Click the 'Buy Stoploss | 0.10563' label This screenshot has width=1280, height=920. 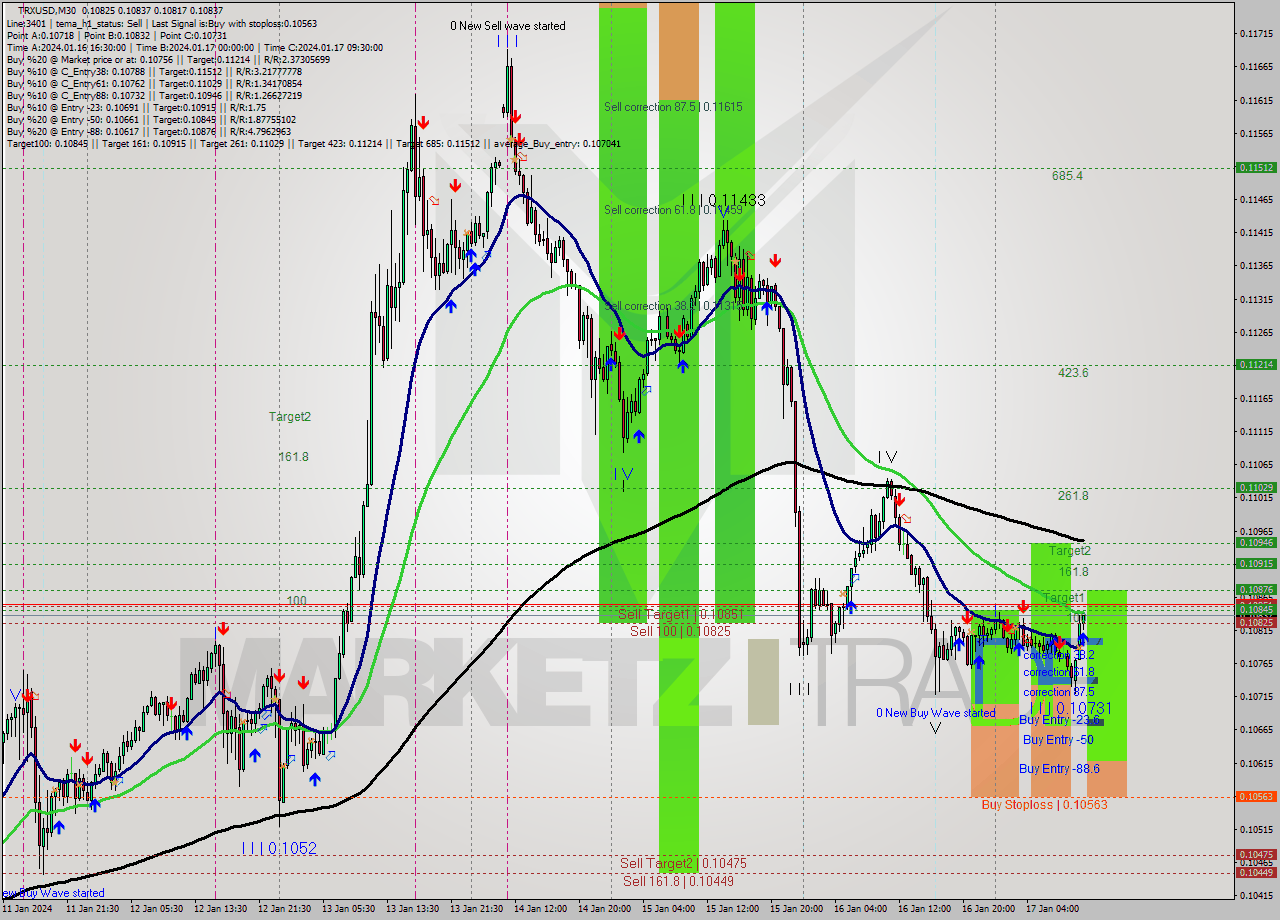(x=1044, y=804)
